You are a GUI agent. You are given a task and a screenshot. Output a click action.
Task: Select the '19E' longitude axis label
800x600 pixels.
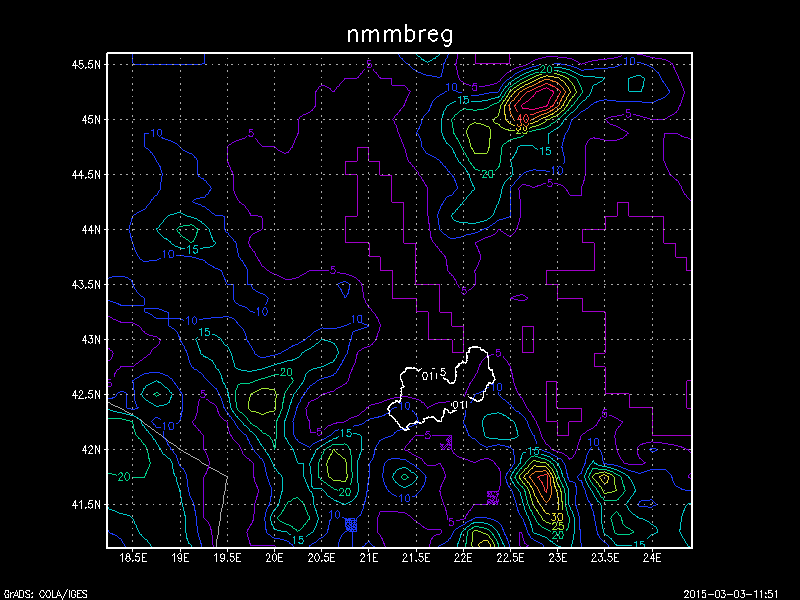pos(180,558)
